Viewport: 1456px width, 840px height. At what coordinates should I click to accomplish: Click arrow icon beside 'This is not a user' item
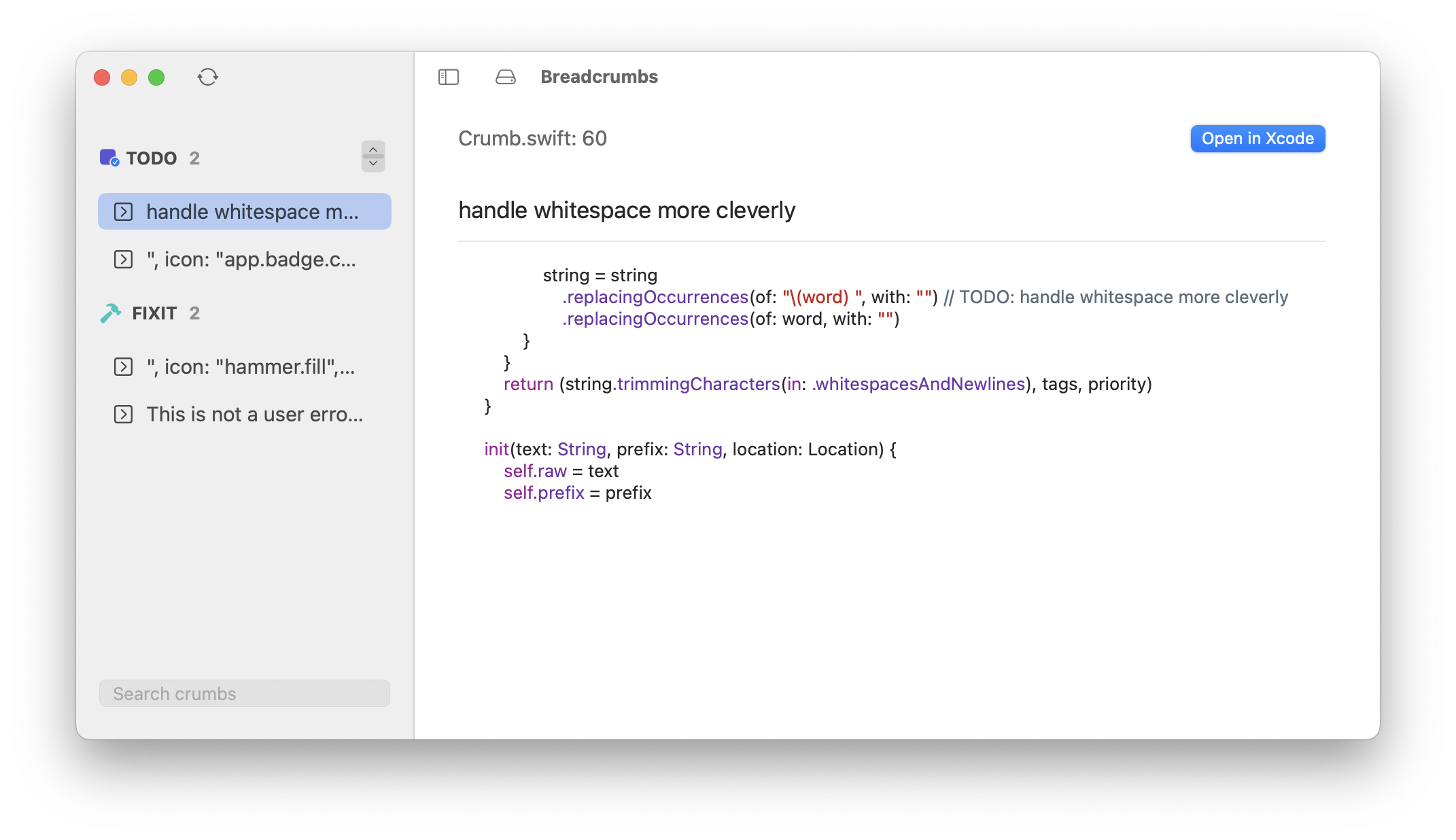click(x=123, y=415)
